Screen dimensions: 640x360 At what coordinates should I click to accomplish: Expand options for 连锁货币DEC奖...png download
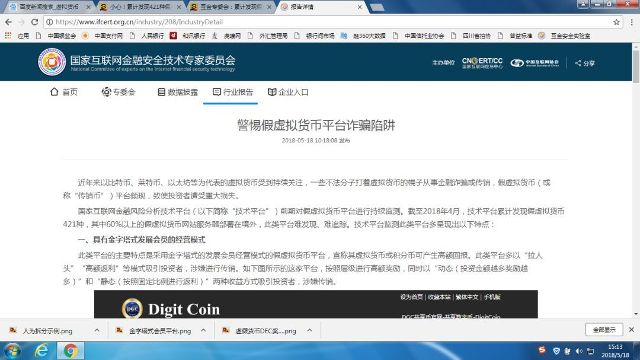point(310,331)
